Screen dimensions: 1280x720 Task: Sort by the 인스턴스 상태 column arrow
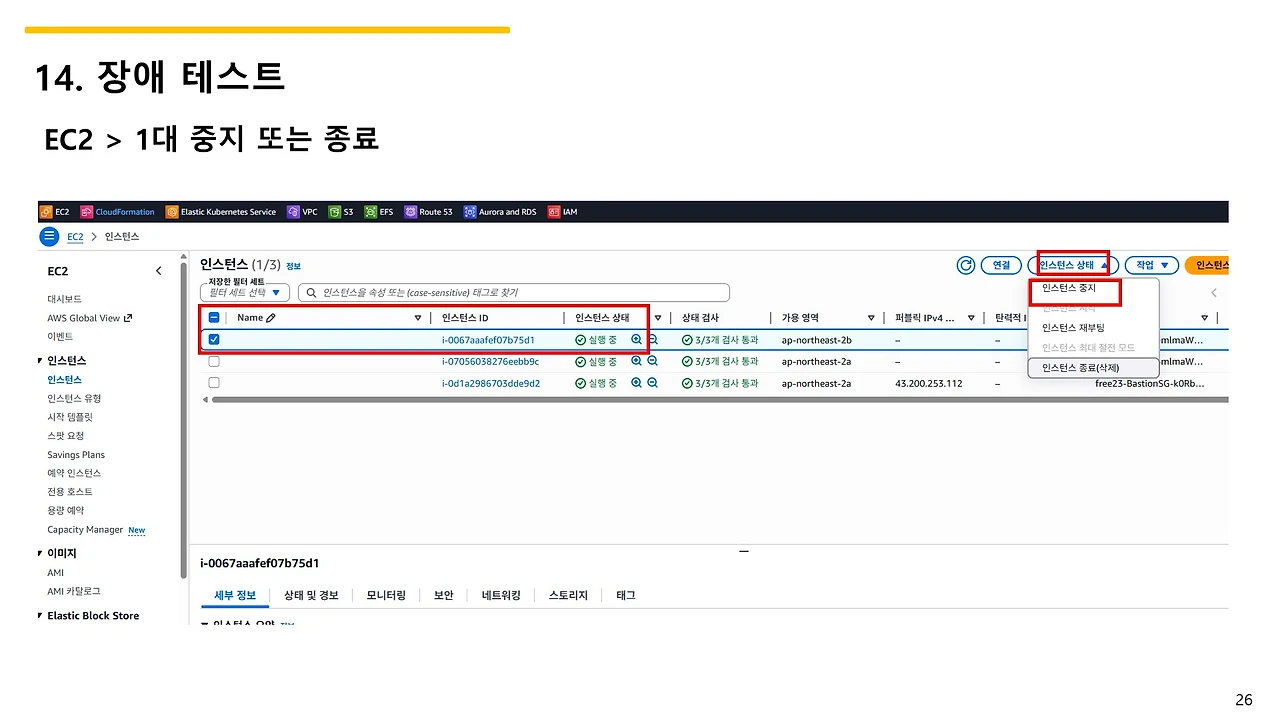tap(657, 318)
